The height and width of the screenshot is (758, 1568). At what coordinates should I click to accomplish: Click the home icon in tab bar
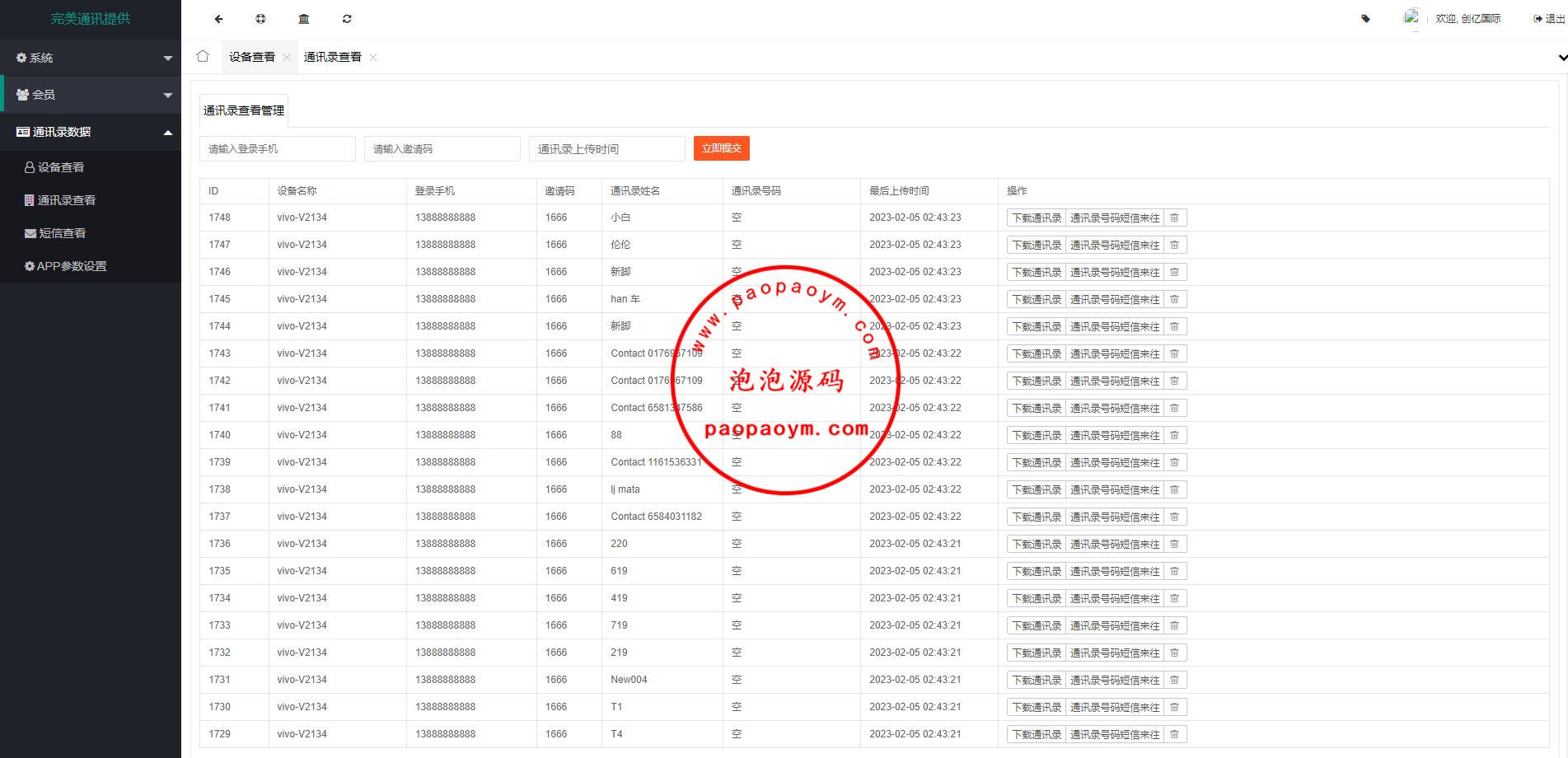click(x=203, y=57)
